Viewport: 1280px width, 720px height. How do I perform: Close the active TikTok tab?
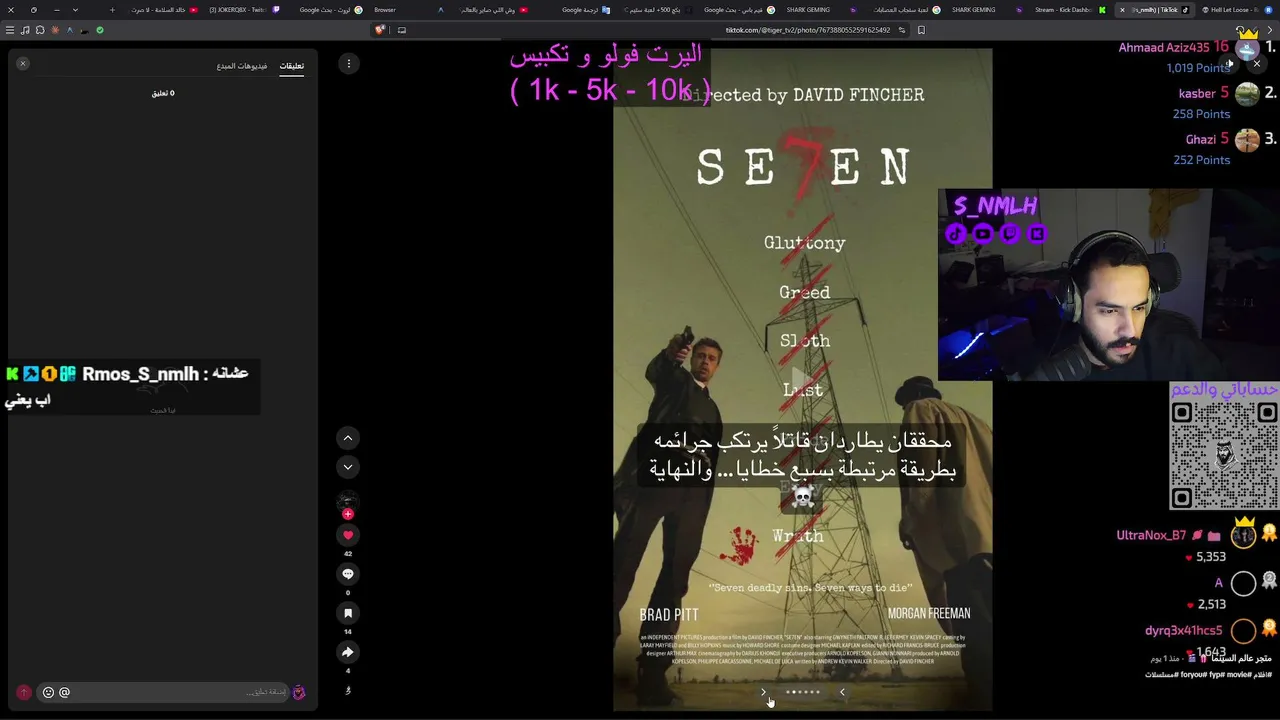(1122, 10)
